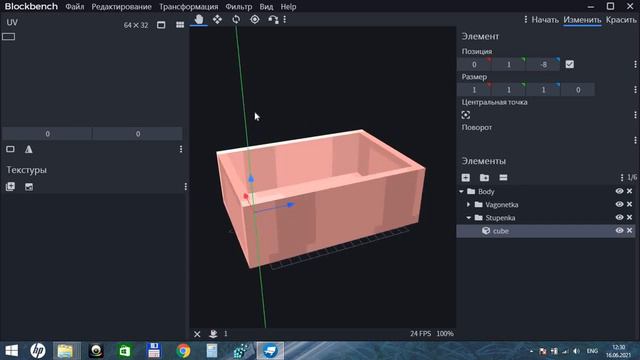This screenshot has height=360, width=640.
Task: Open the Файл menu
Action: tap(75, 7)
